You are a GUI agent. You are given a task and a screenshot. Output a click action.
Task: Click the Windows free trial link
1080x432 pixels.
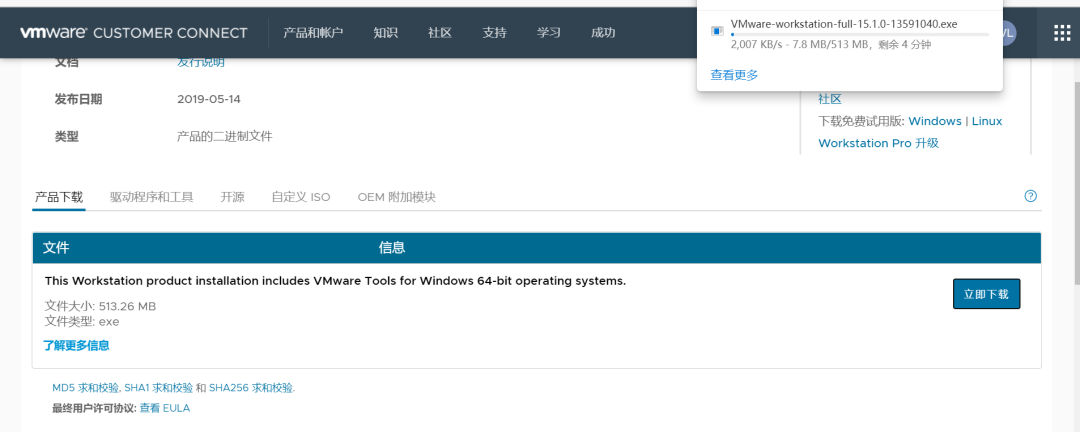(935, 121)
